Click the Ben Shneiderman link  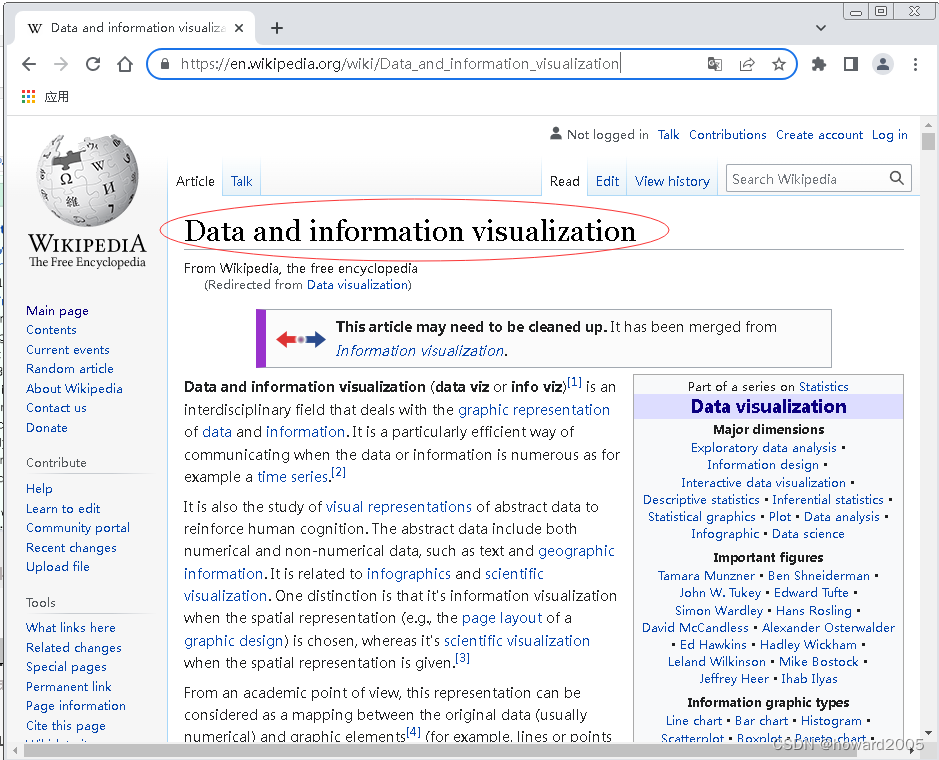click(x=819, y=576)
